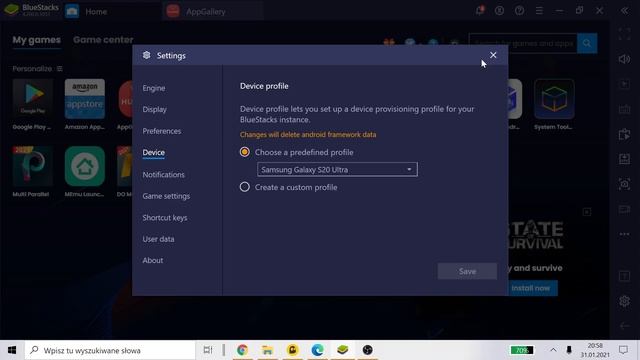Open the Game settings section

pyautogui.click(x=166, y=196)
